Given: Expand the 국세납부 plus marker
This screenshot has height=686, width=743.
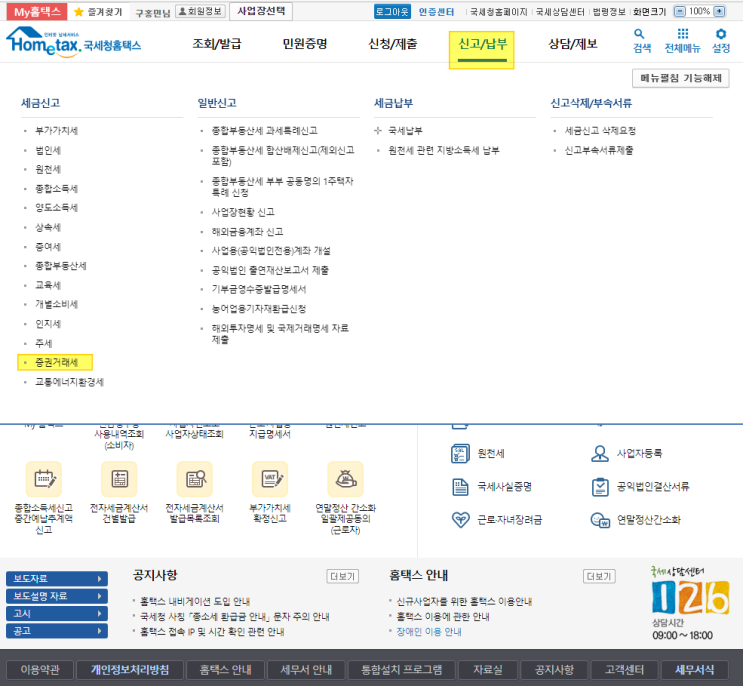Looking at the screenshot, I should coord(378,130).
